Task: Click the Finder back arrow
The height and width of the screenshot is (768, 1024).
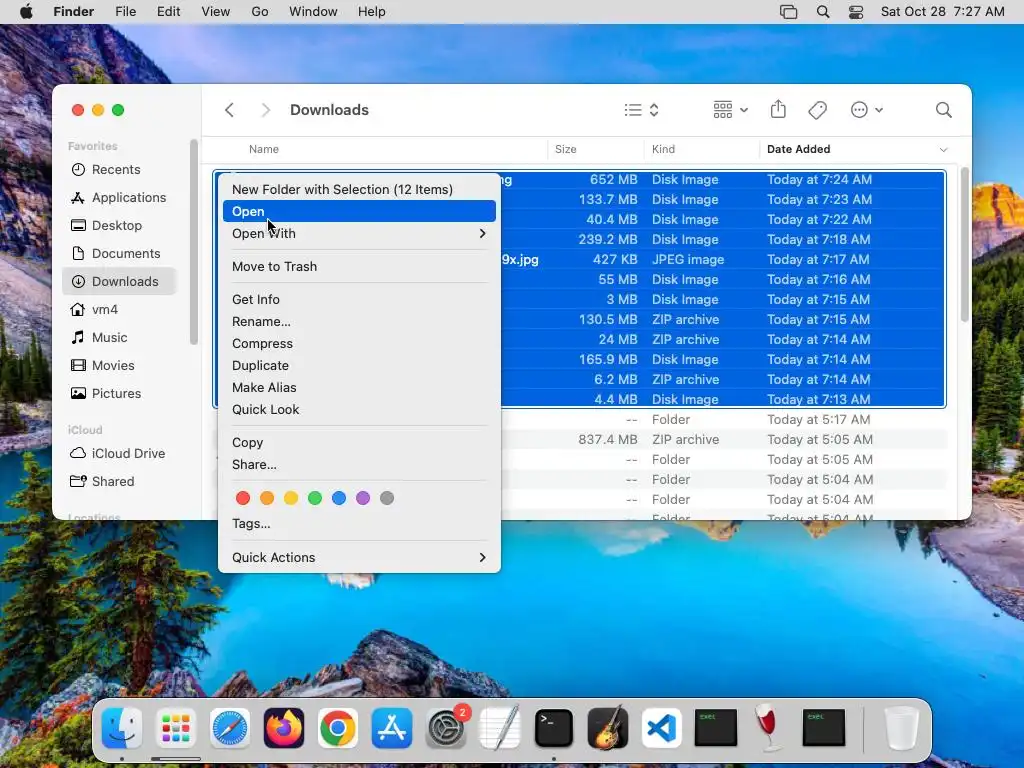Action: point(229,110)
